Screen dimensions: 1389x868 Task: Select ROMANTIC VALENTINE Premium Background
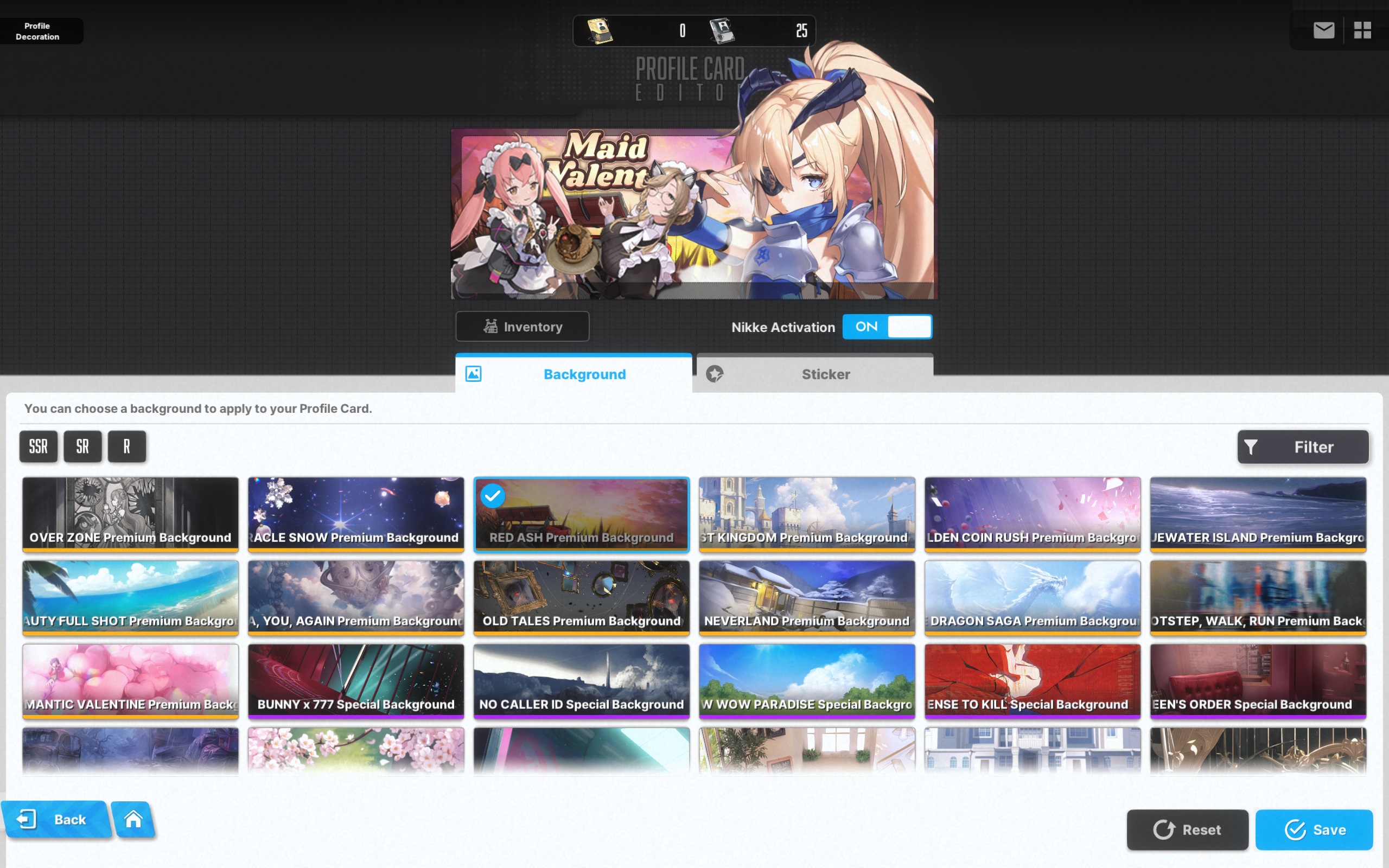point(130,681)
